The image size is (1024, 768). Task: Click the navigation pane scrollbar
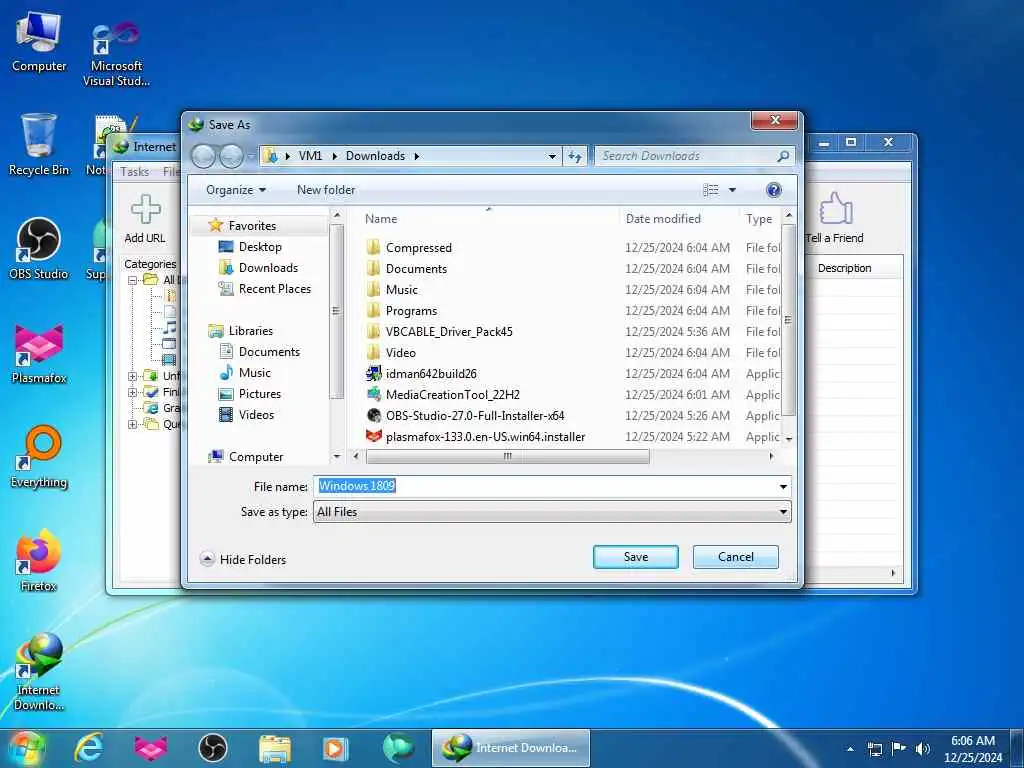[x=336, y=312]
